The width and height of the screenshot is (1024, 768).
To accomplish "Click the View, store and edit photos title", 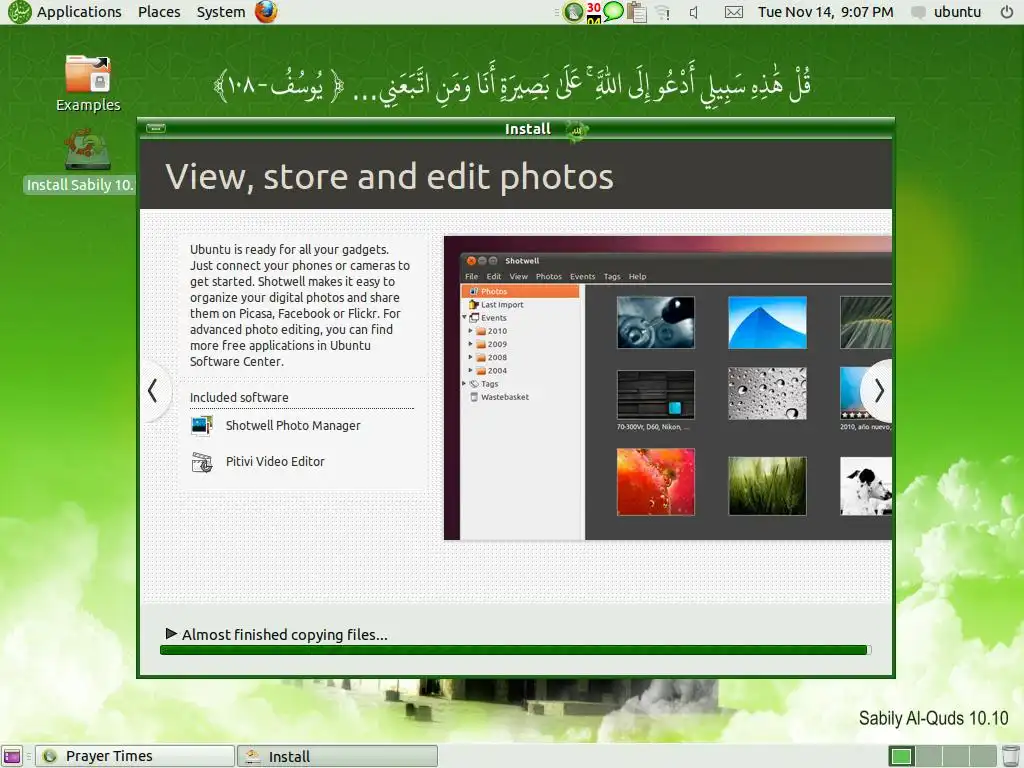I will (x=389, y=177).
